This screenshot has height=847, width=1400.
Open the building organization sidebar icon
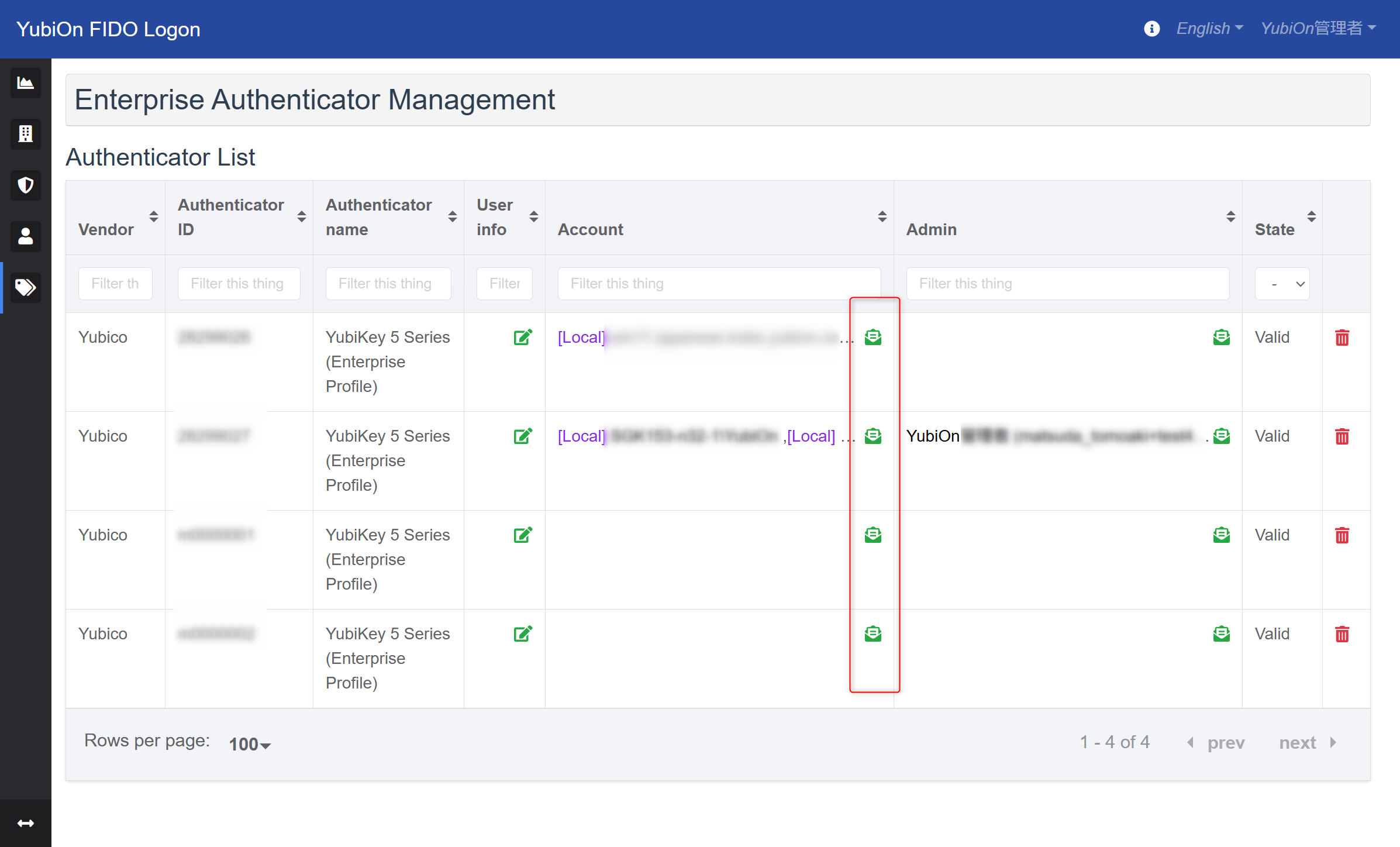point(25,134)
